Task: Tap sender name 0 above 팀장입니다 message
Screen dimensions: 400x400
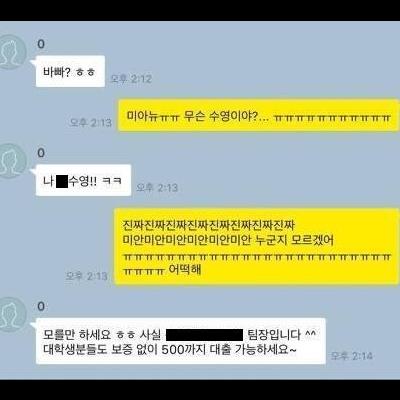Action: click(41, 306)
